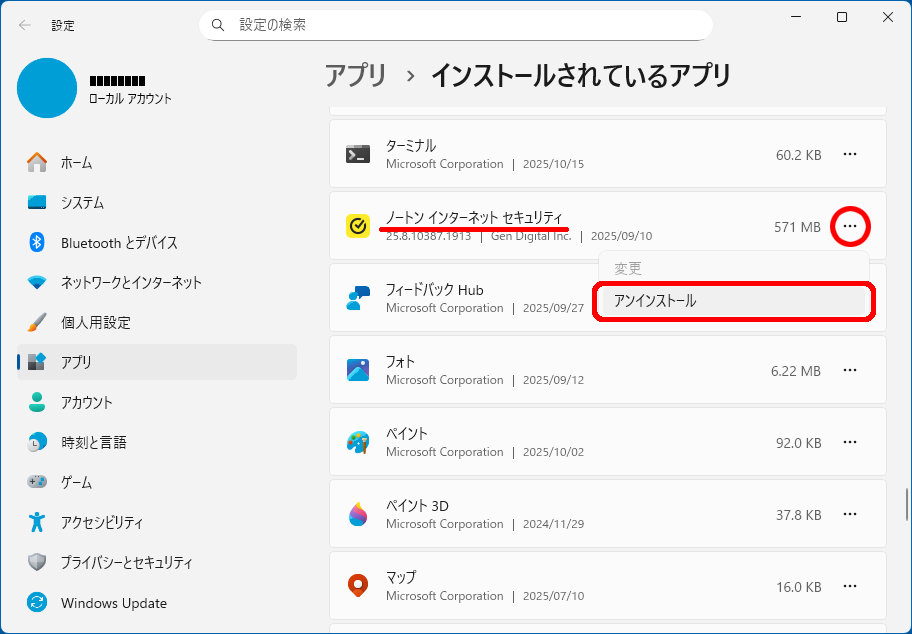Image resolution: width=912 pixels, height=634 pixels.
Task: Open プライバシーとセキュリティ settings
Action: 126,562
